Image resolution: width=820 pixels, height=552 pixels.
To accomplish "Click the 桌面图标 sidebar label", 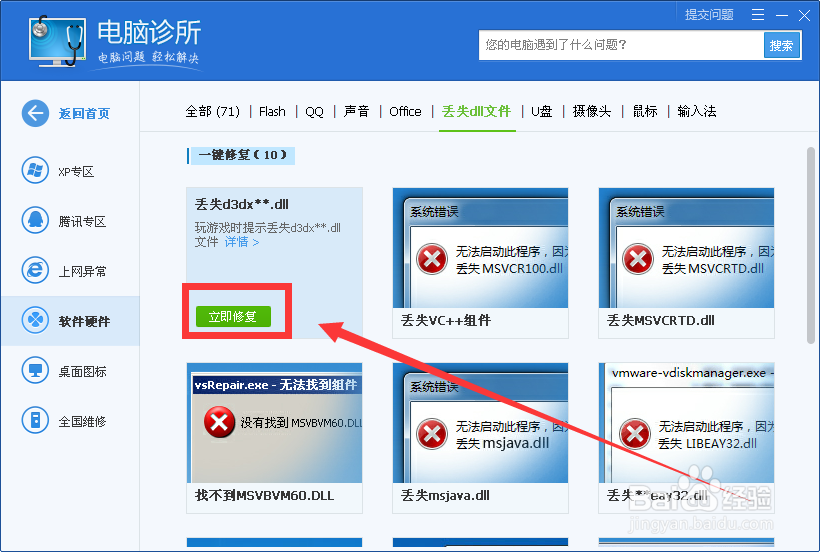I will [82, 372].
